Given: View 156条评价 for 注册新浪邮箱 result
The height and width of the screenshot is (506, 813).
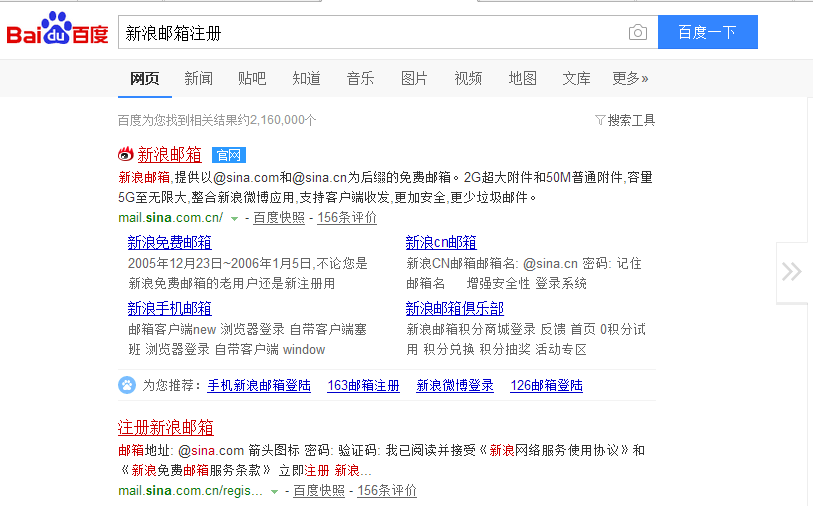Looking at the screenshot, I should (x=387, y=490).
